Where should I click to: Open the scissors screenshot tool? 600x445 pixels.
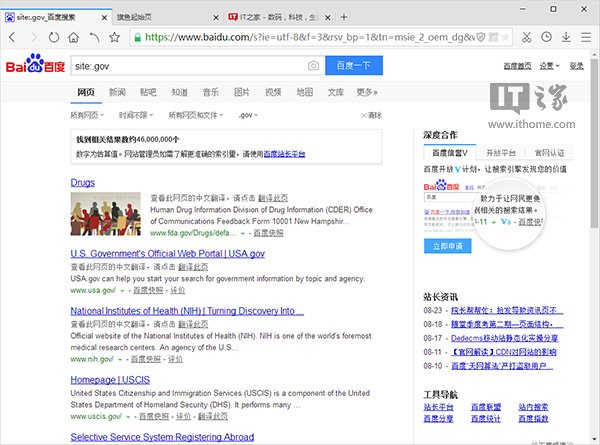click(527, 38)
